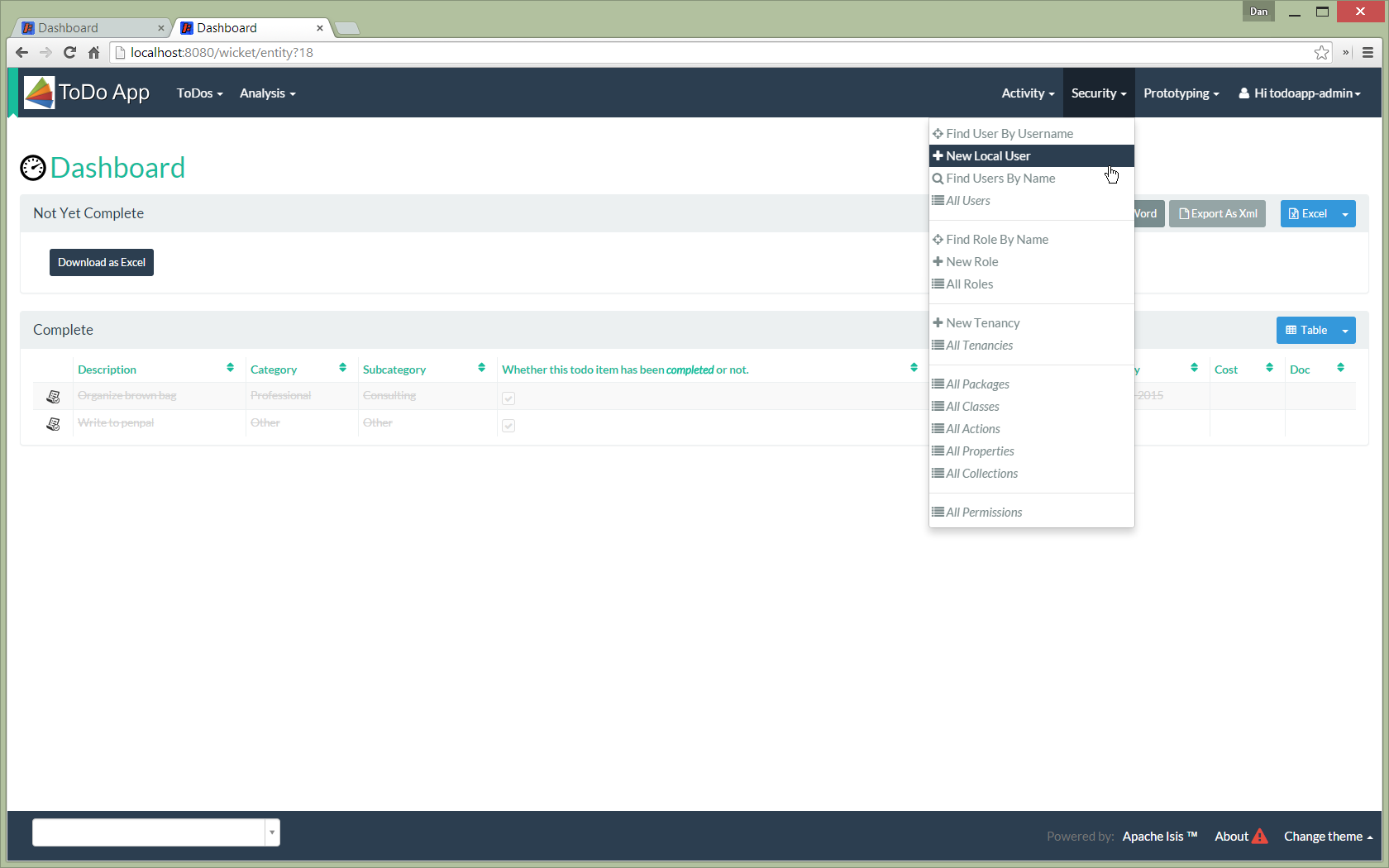The image size is (1389, 868).
Task: Click the ToDo App logo icon
Action: click(x=39, y=93)
